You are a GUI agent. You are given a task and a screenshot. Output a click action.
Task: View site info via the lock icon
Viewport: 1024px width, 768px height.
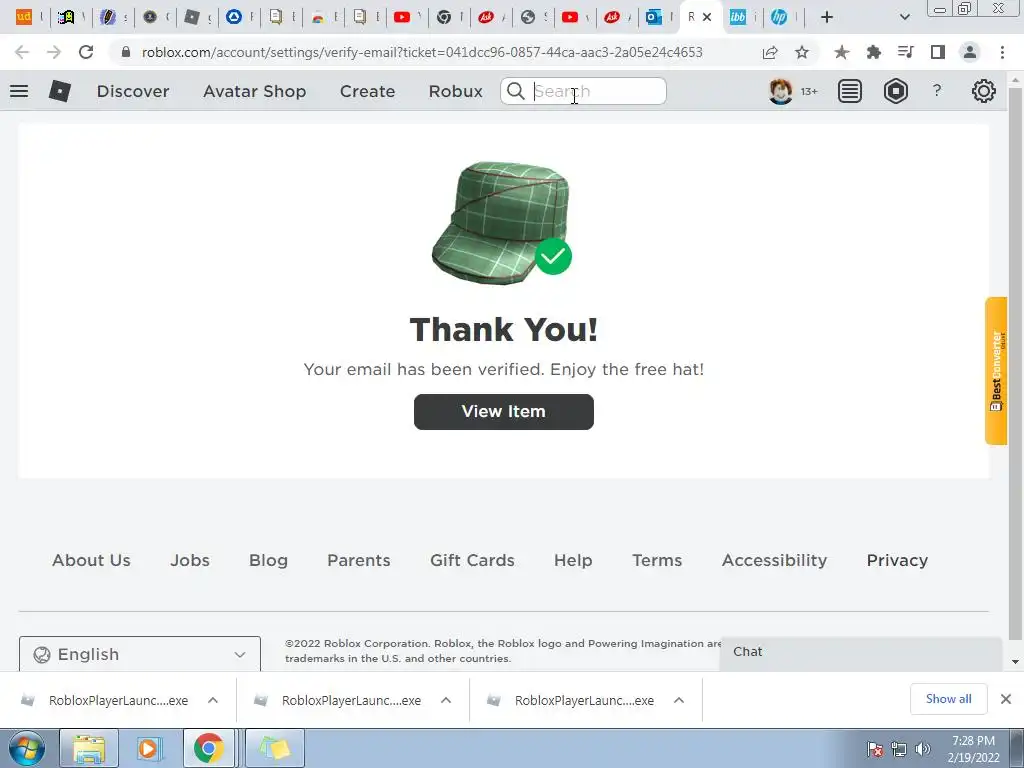click(x=126, y=52)
